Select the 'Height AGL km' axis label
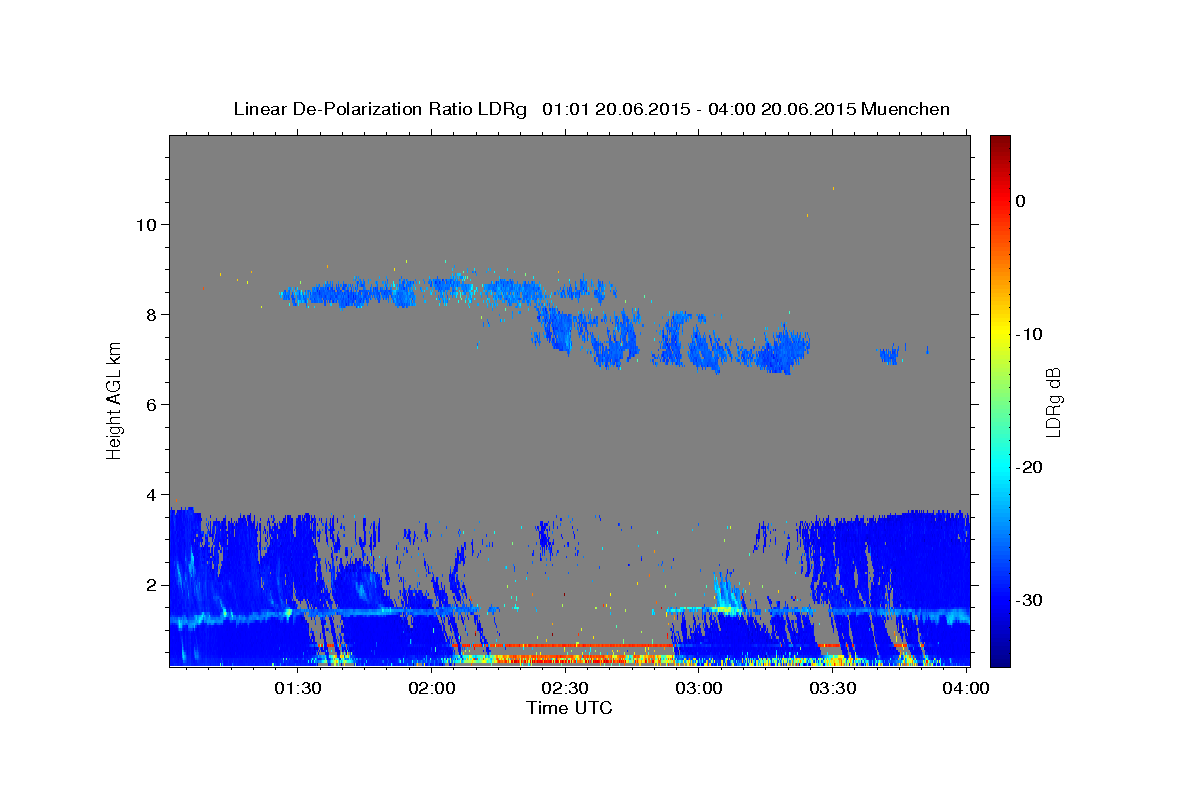The image size is (1200, 800). 114,400
